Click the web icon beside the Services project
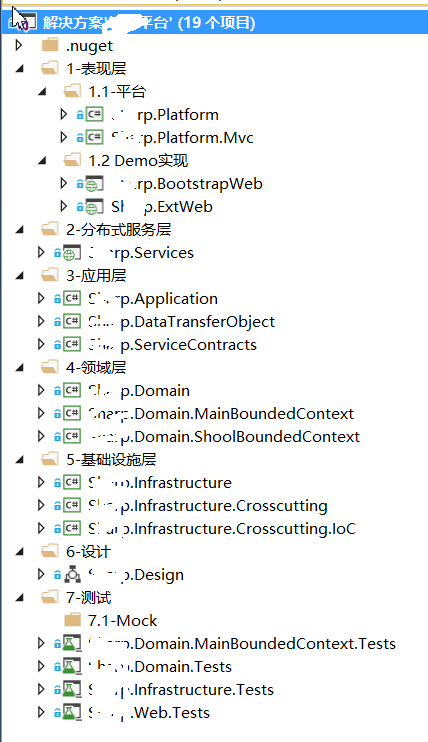The height and width of the screenshot is (742, 428). [71, 253]
